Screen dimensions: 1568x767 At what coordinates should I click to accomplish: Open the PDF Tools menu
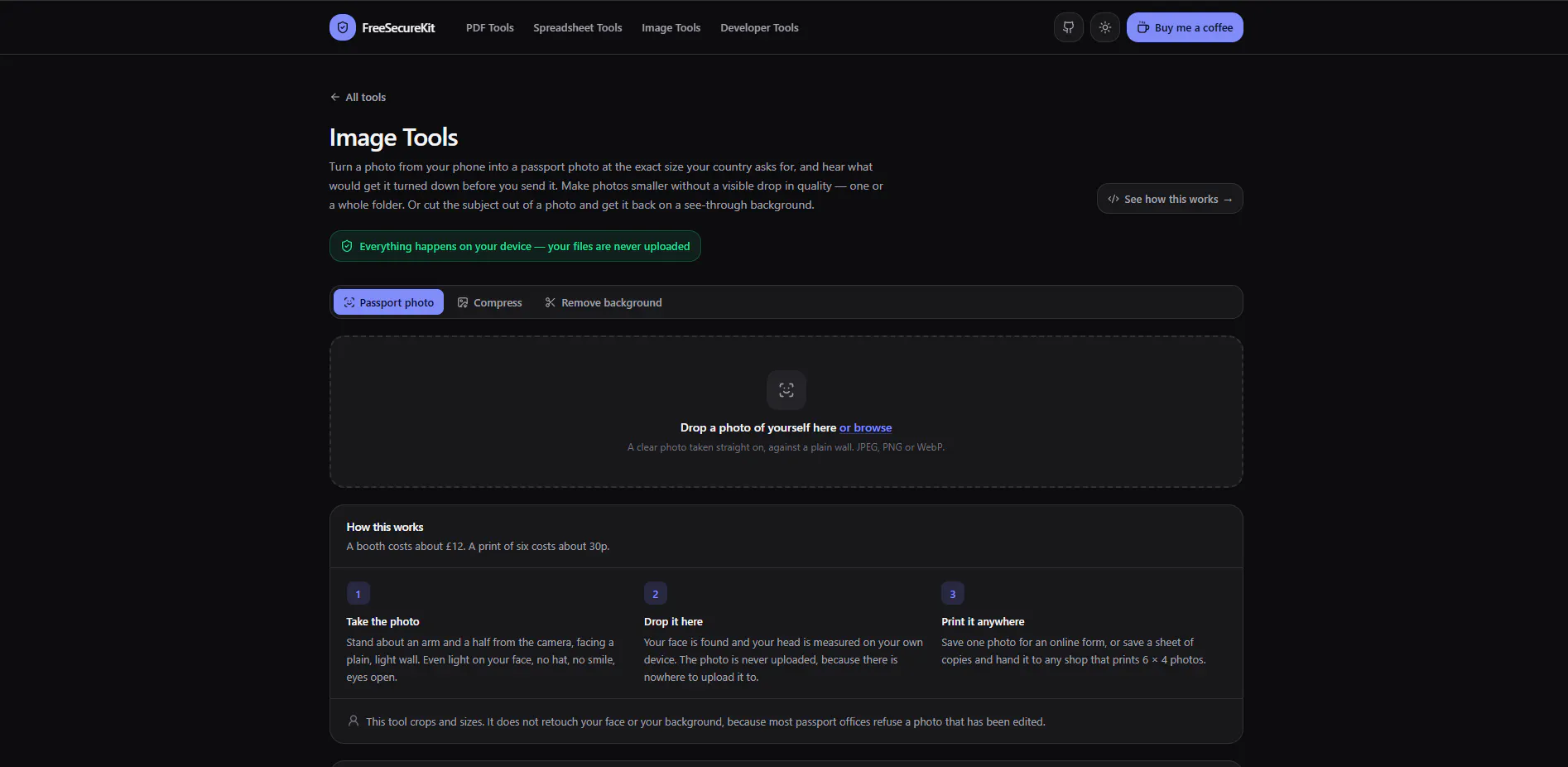490,27
